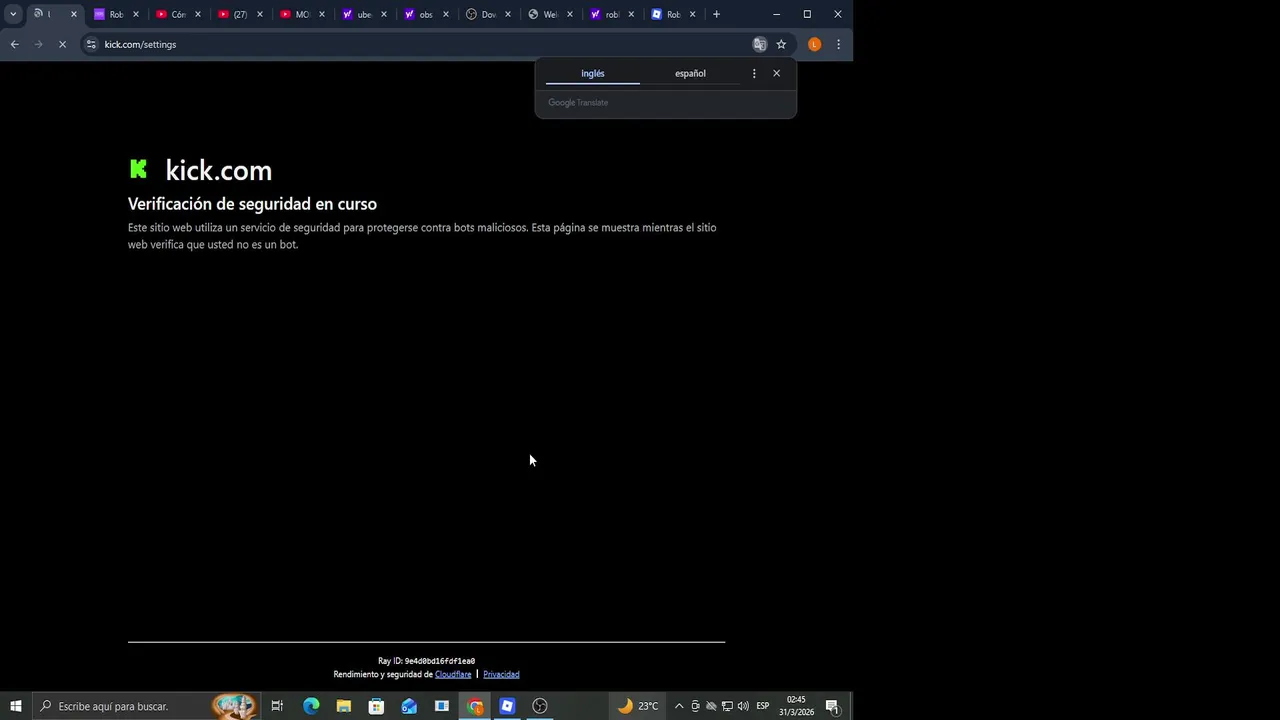The width and height of the screenshot is (1280, 720).
Task: Open the clock showing 02:45
Action: pyautogui.click(x=796, y=706)
